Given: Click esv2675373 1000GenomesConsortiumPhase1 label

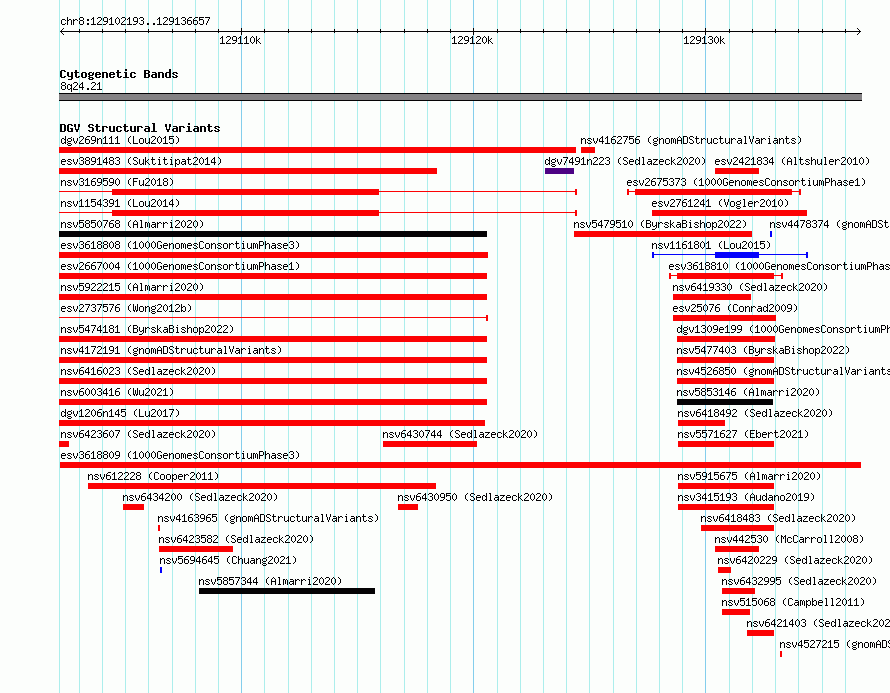Looking at the screenshot, I should (746, 182).
